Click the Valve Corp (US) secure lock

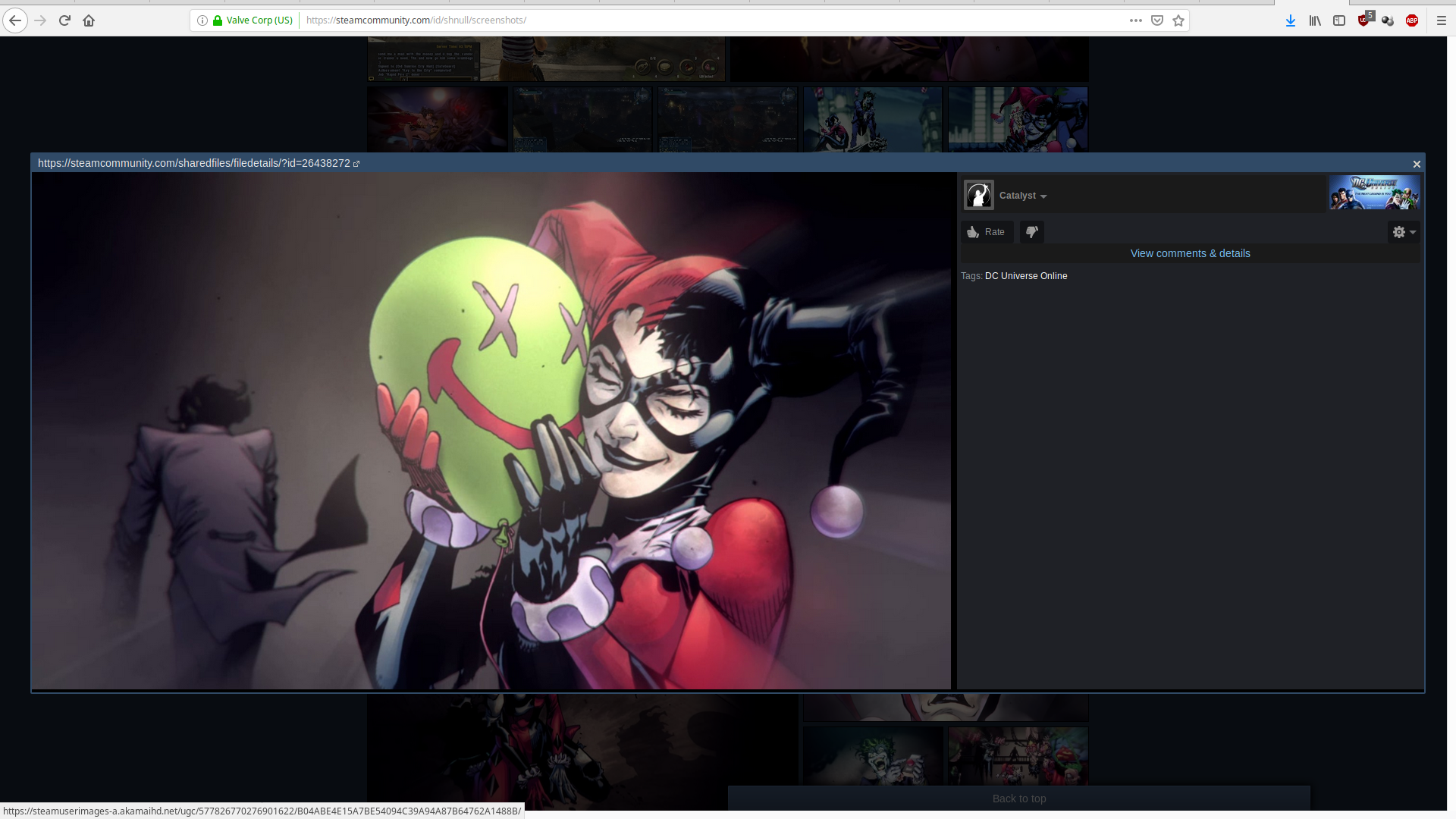(x=253, y=20)
